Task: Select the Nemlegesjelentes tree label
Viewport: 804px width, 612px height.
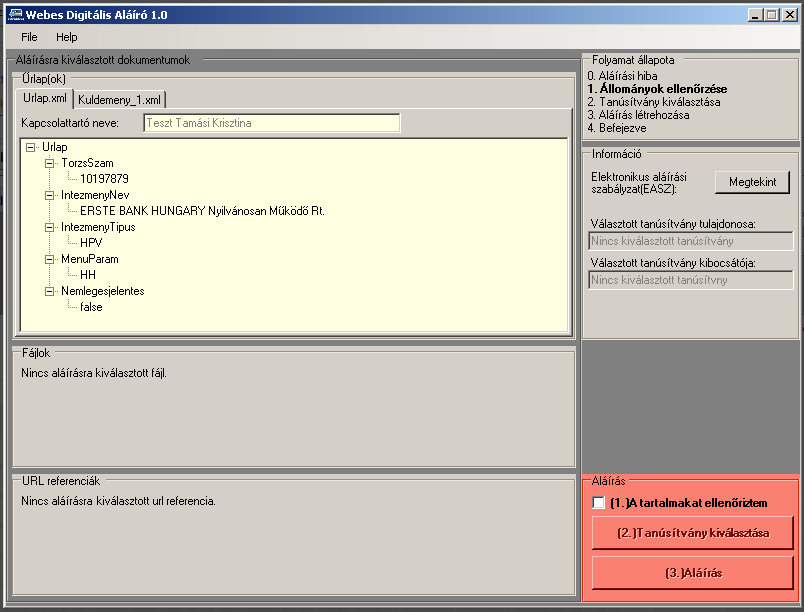Action: click(x=103, y=291)
